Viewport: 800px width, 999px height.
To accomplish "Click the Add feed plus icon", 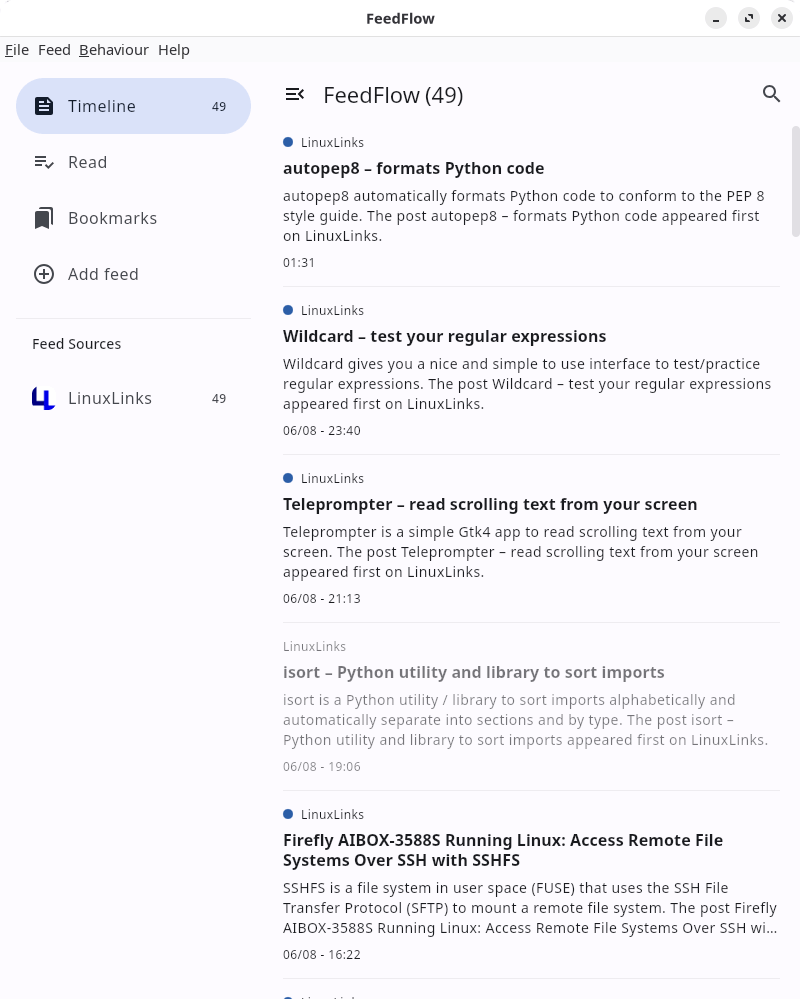I will [x=43, y=274].
